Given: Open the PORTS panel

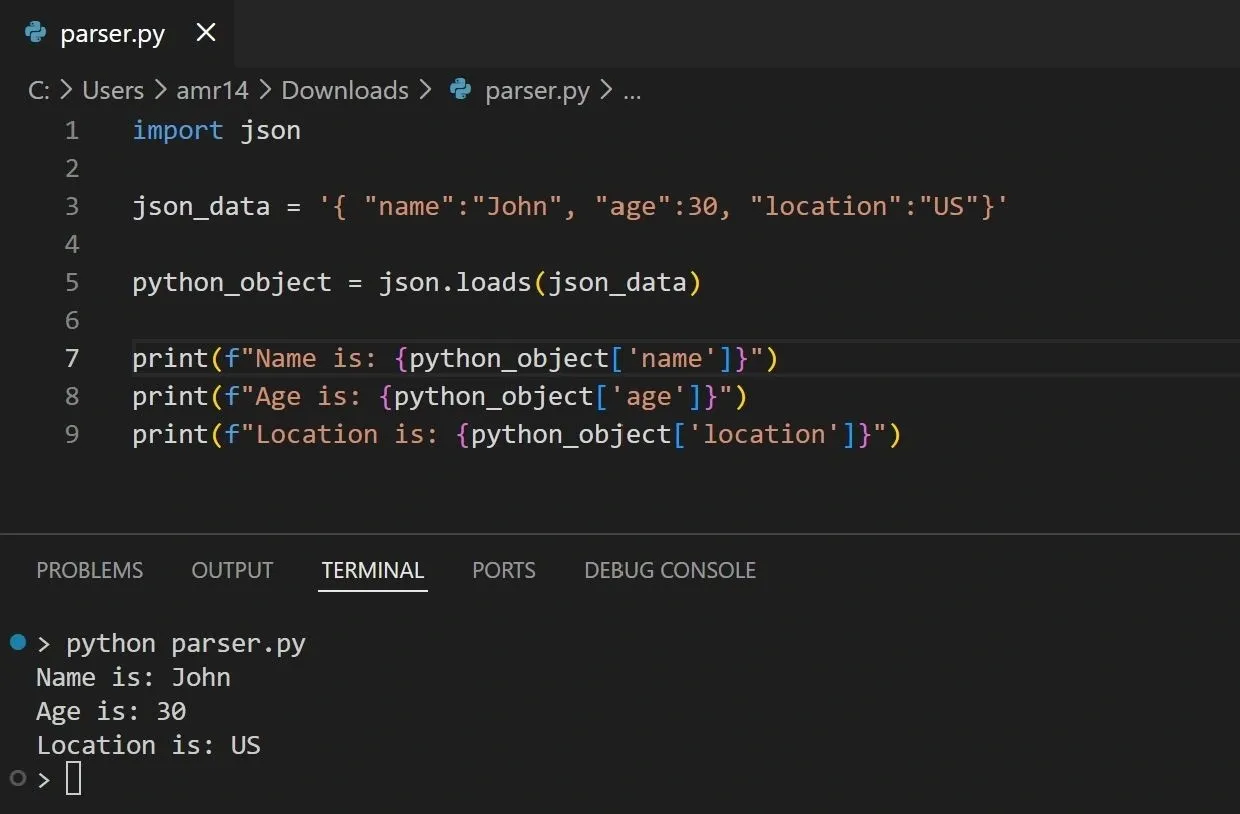Looking at the screenshot, I should pos(504,570).
